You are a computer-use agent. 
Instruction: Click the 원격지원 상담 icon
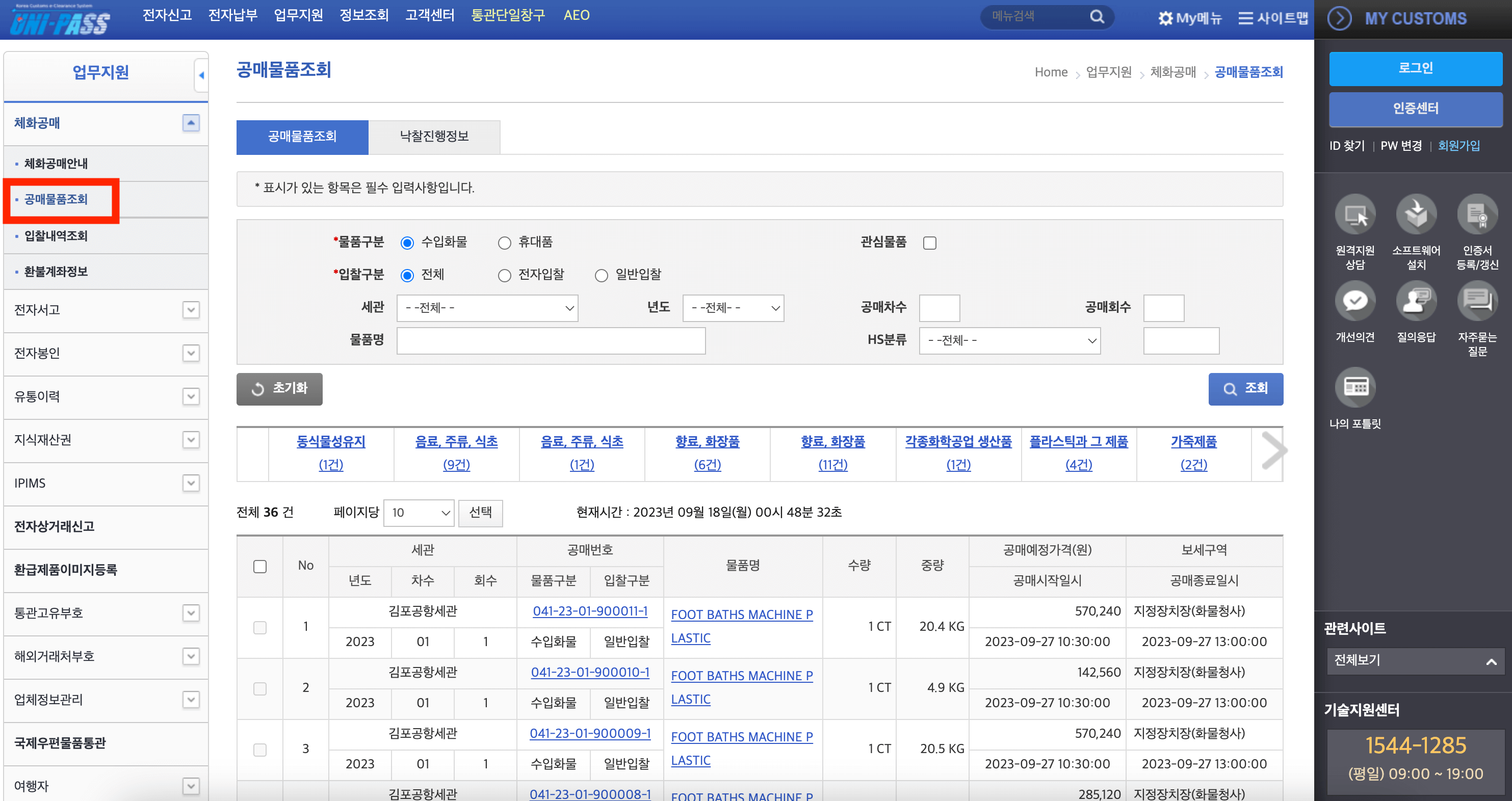click(x=1354, y=215)
